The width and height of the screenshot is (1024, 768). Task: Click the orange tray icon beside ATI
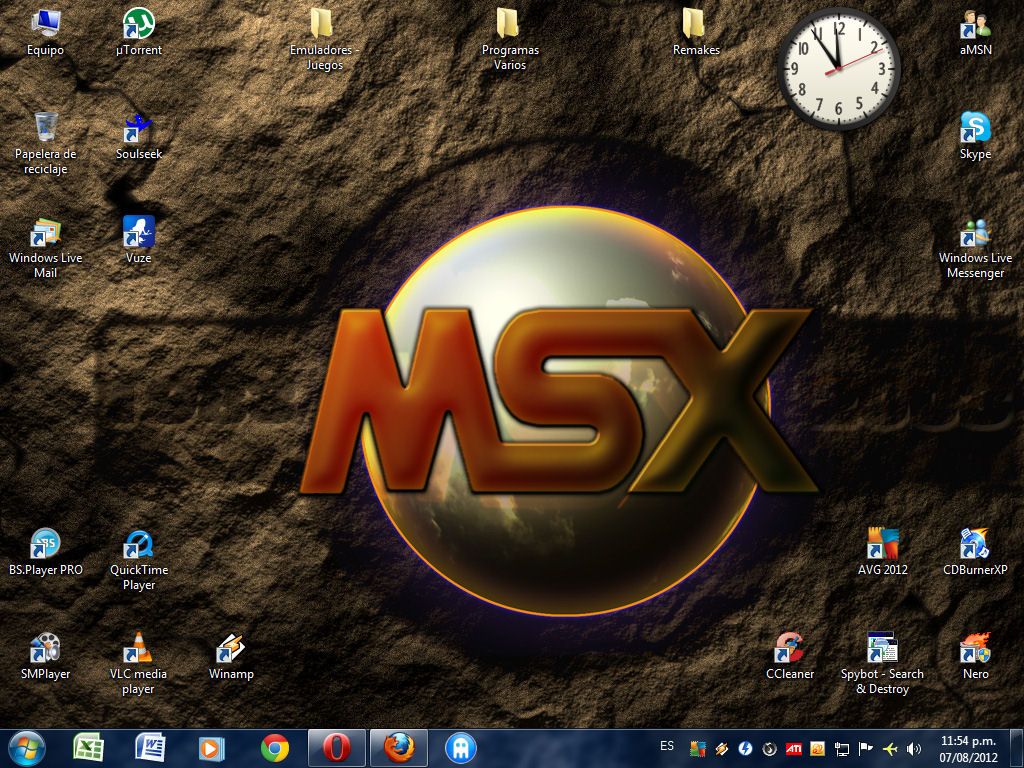point(817,748)
